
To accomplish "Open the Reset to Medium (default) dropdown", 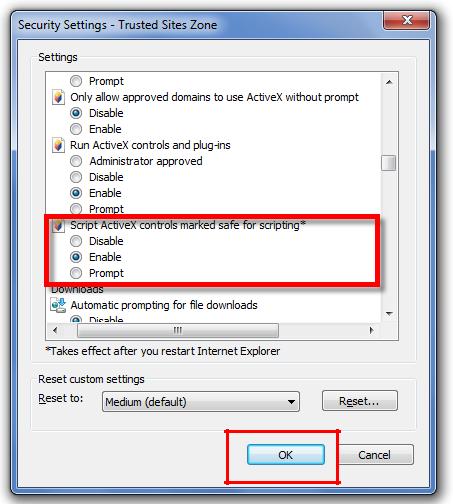I will click(201, 402).
